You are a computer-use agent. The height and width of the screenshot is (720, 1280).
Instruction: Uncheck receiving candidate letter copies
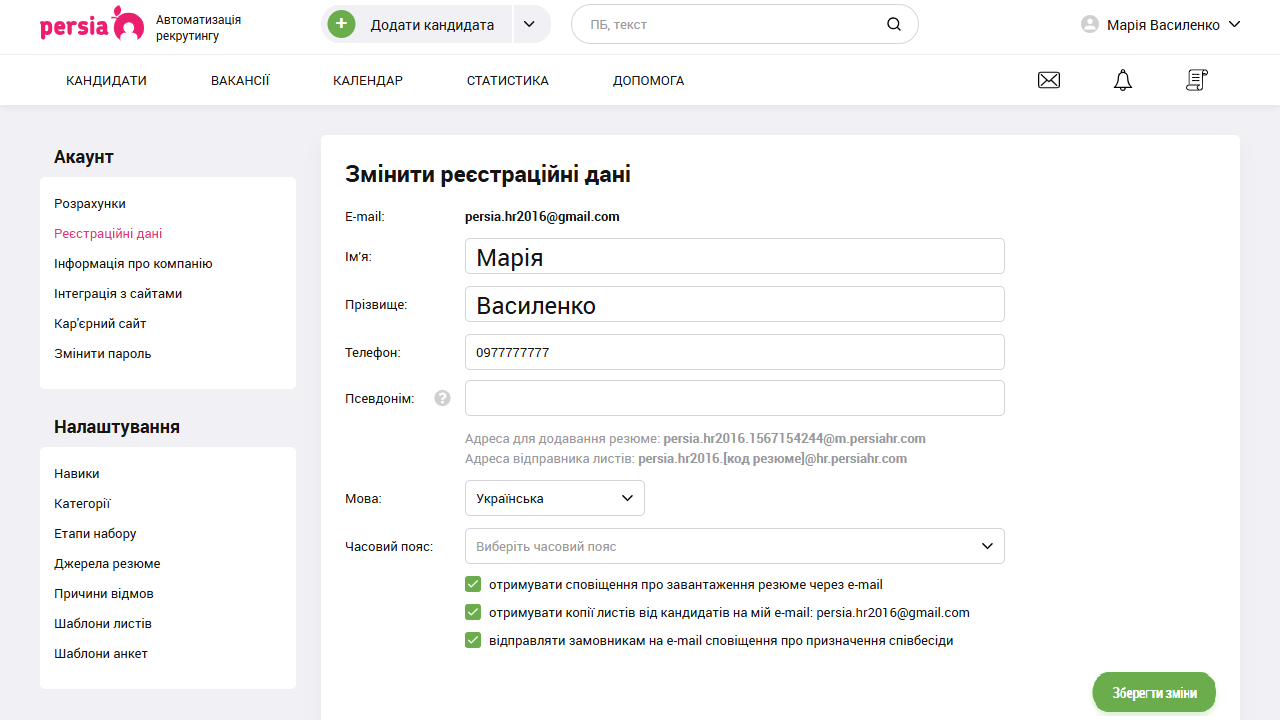pos(472,612)
